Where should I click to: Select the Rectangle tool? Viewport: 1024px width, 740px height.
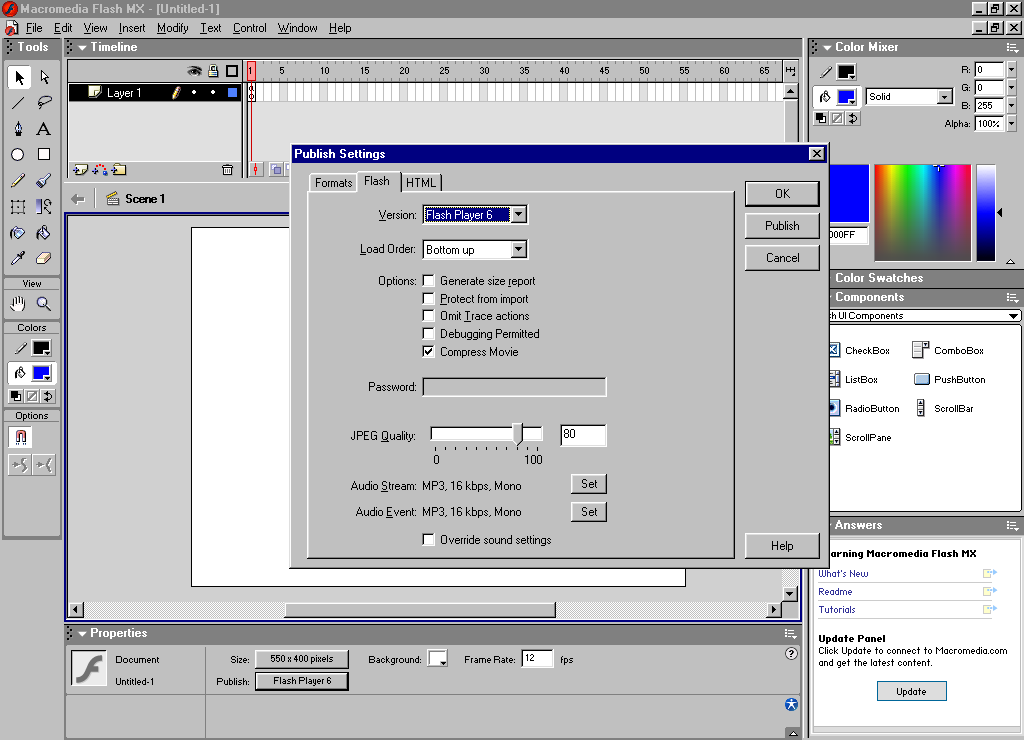click(44, 155)
